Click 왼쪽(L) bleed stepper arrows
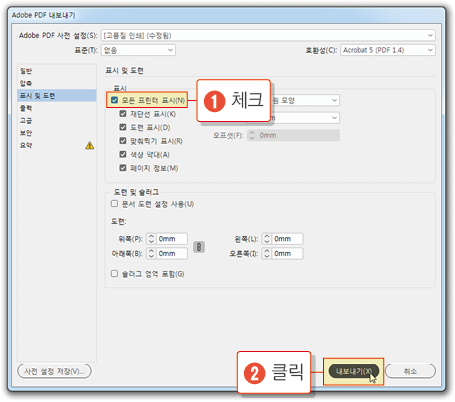The width and height of the screenshot is (455, 402). click(x=267, y=239)
